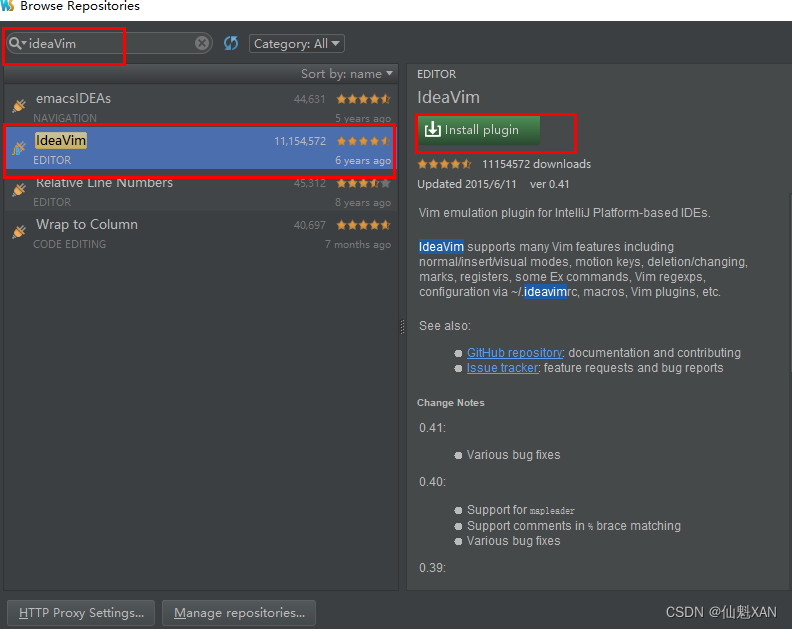Select the Wrap to Column plugin
The height and width of the screenshot is (629, 792).
click(201, 232)
